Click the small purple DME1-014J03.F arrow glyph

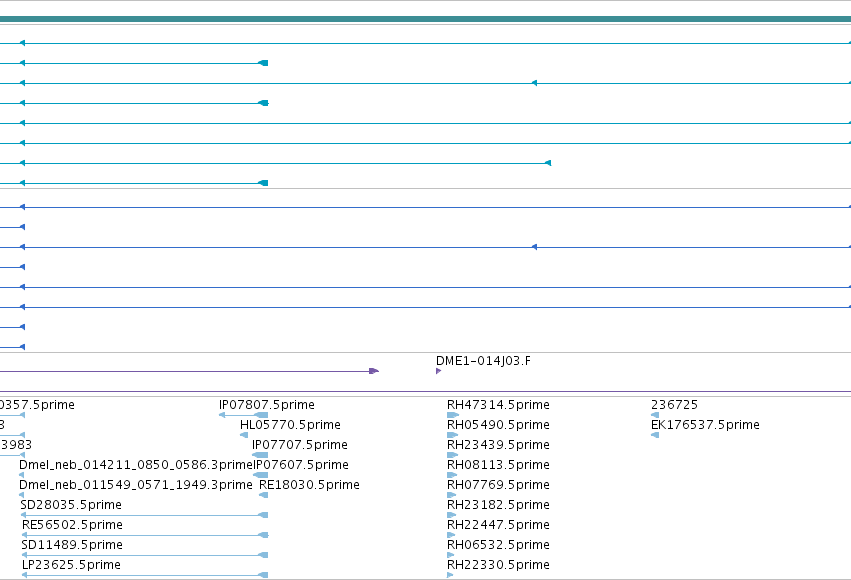[x=439, y=371]
